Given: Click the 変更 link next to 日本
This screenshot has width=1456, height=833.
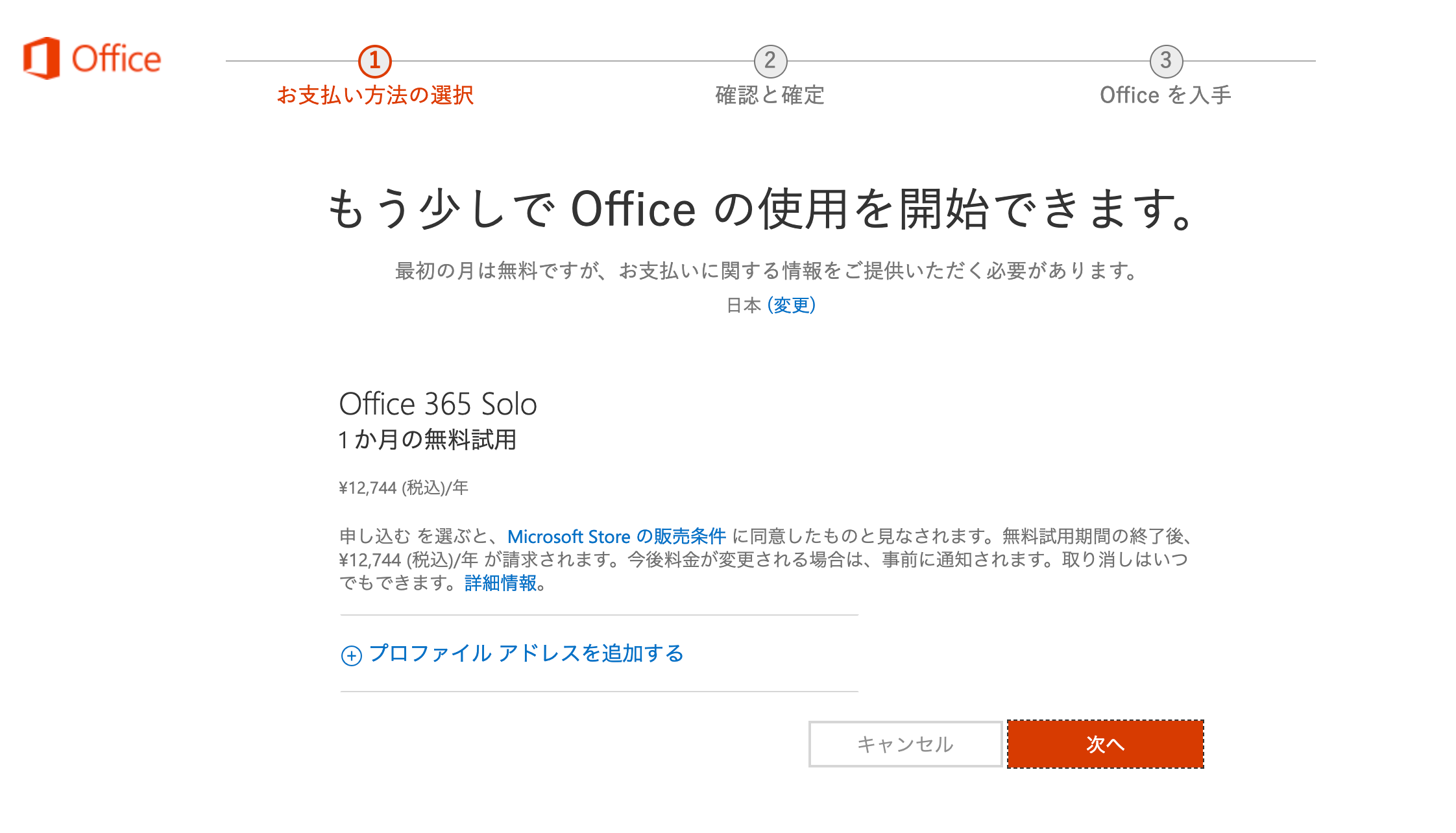Looking at the screenshot, I should pos(791,305).
